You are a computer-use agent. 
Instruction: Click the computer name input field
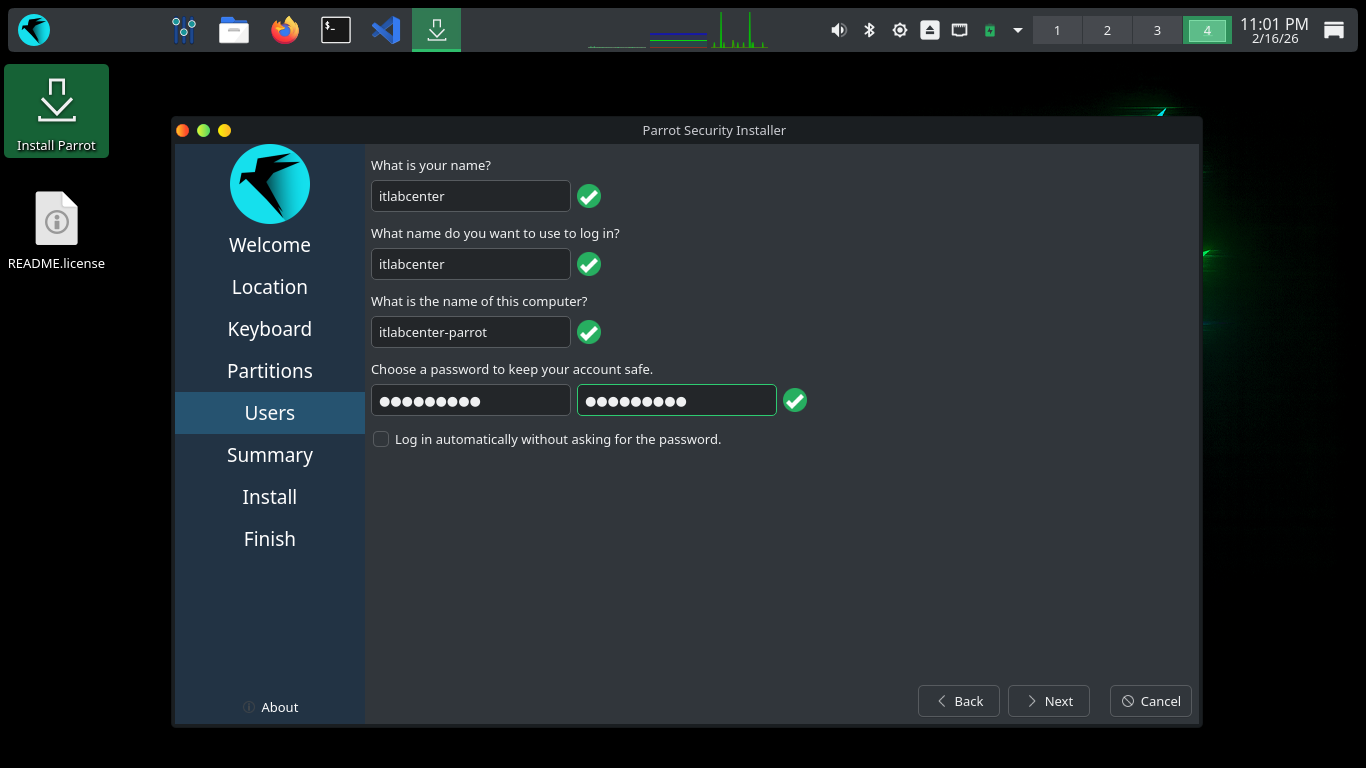point(470,332)
